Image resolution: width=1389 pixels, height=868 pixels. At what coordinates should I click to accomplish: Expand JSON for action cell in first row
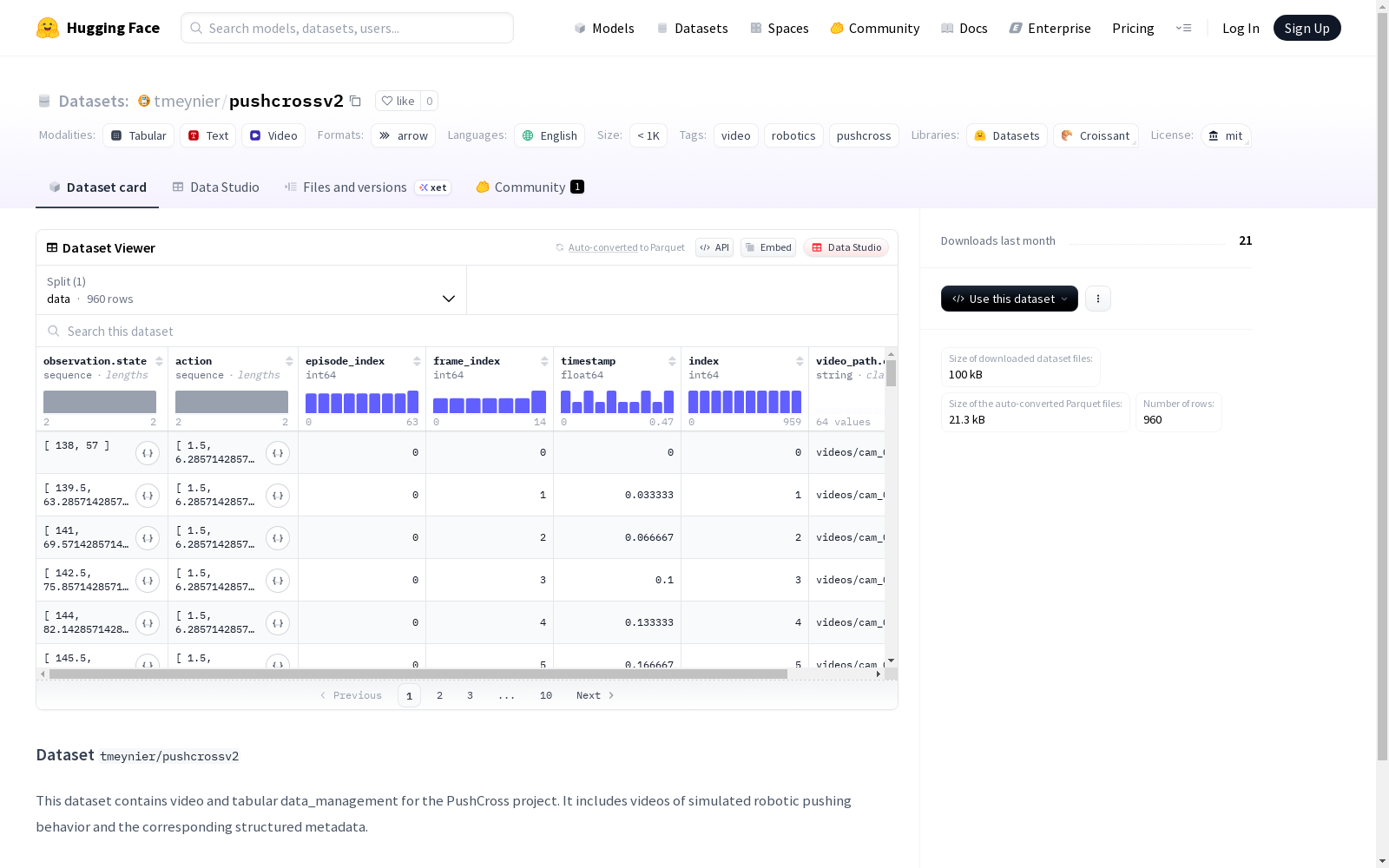point(278,453)
